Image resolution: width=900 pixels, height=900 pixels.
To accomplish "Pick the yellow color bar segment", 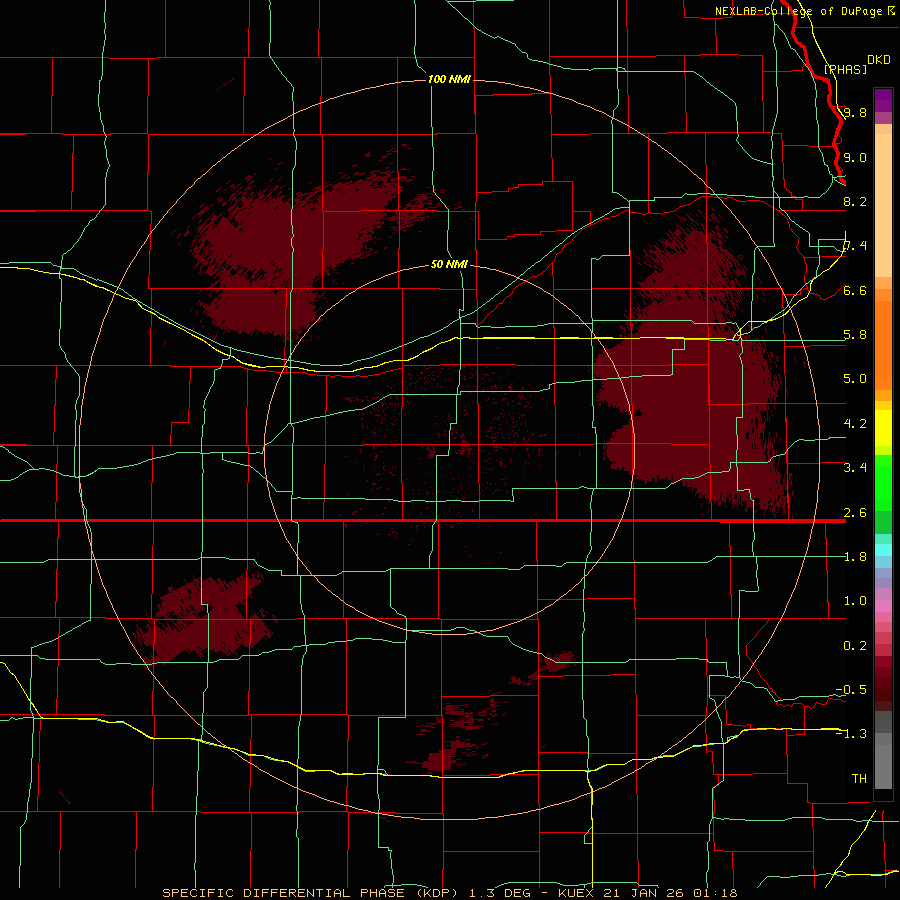I will point(883,428).
